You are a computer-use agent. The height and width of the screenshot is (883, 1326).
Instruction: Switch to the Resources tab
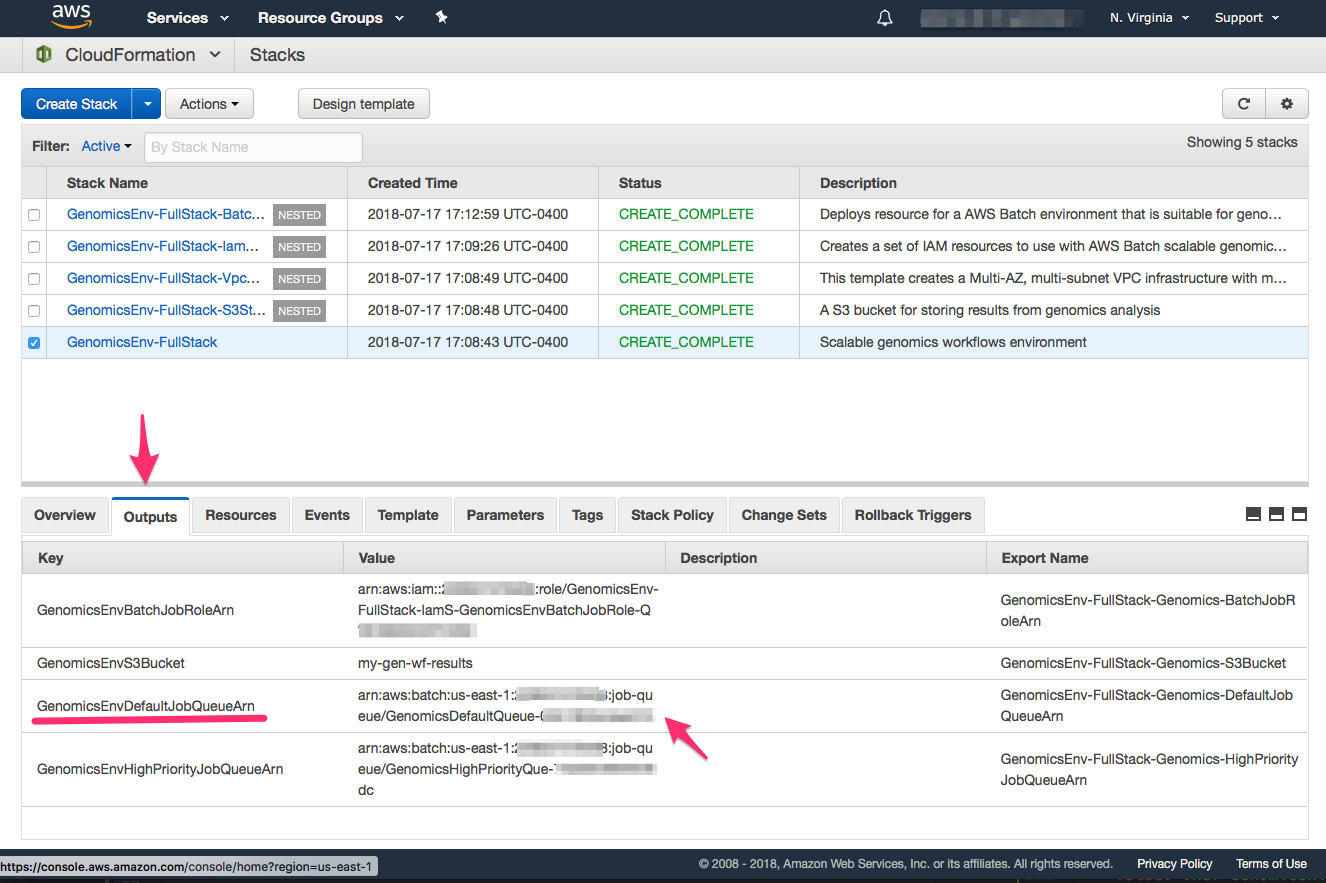click(241, 515)
